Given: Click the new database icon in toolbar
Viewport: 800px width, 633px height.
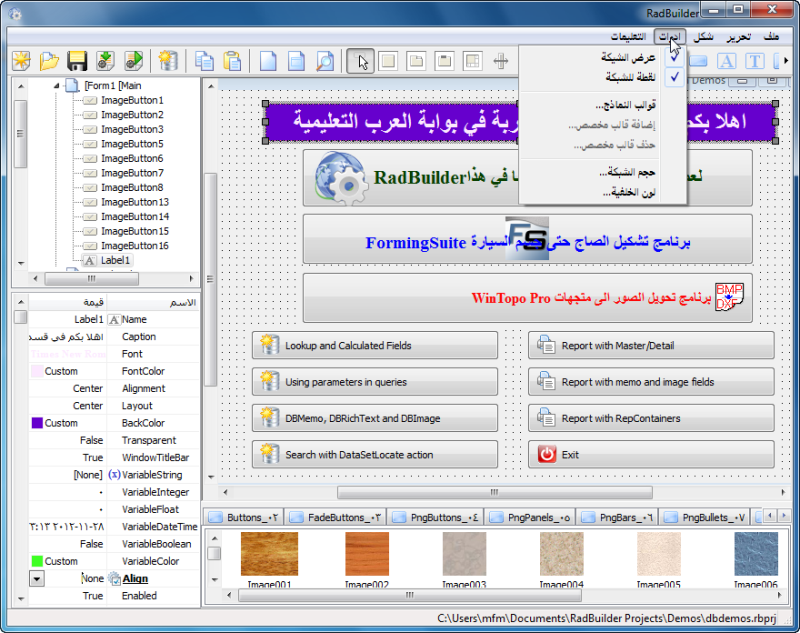Looking at the screenshot, I should pos(168,61).
